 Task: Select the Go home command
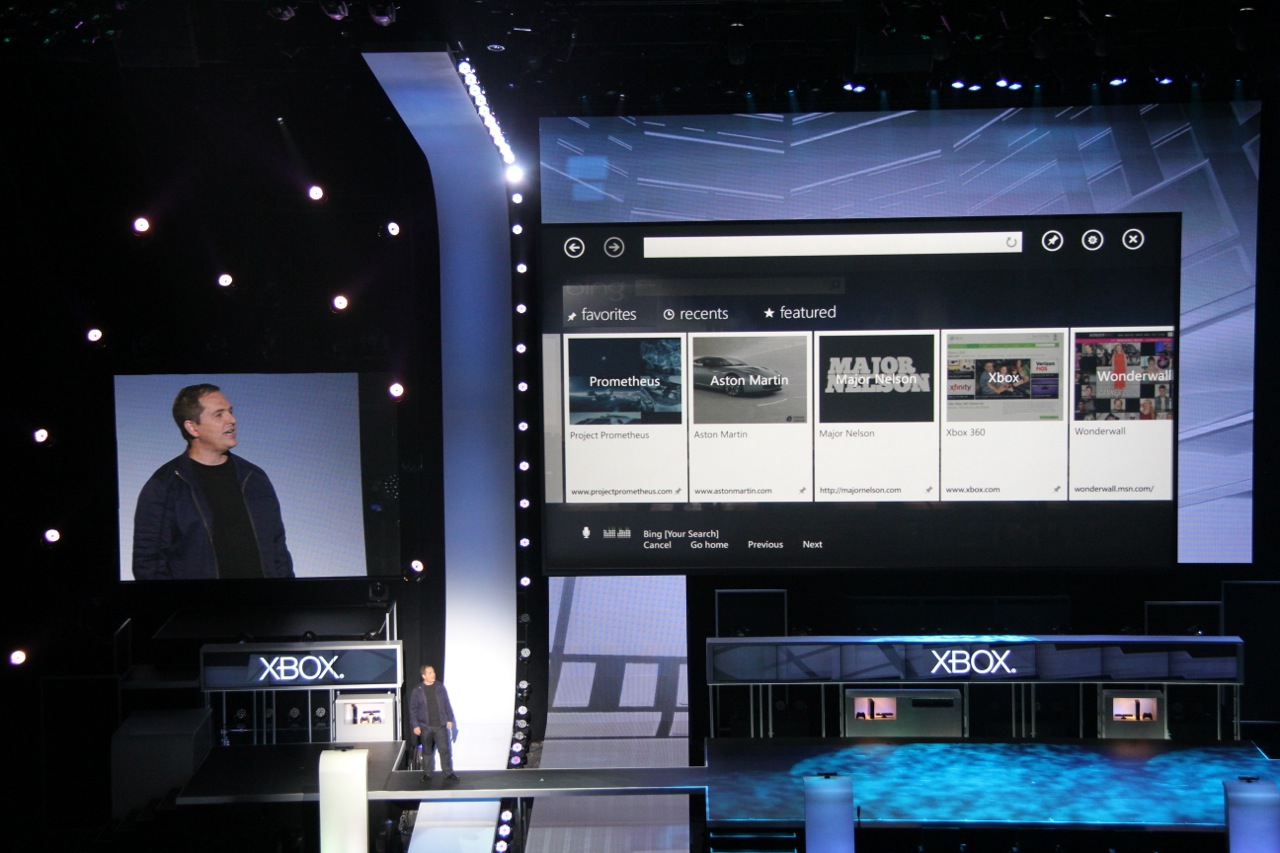(709, 545)
